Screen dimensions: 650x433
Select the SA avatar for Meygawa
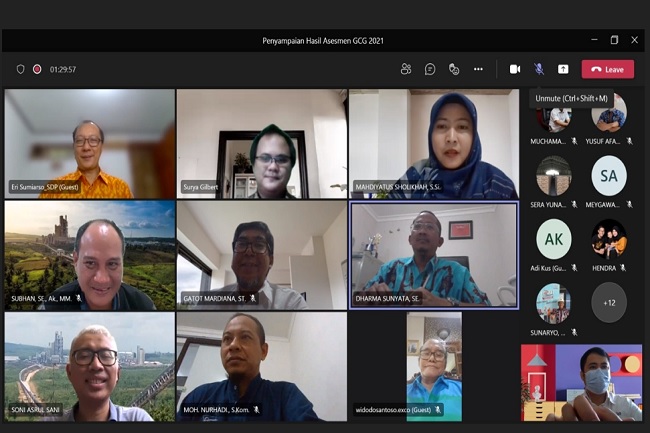609,176
